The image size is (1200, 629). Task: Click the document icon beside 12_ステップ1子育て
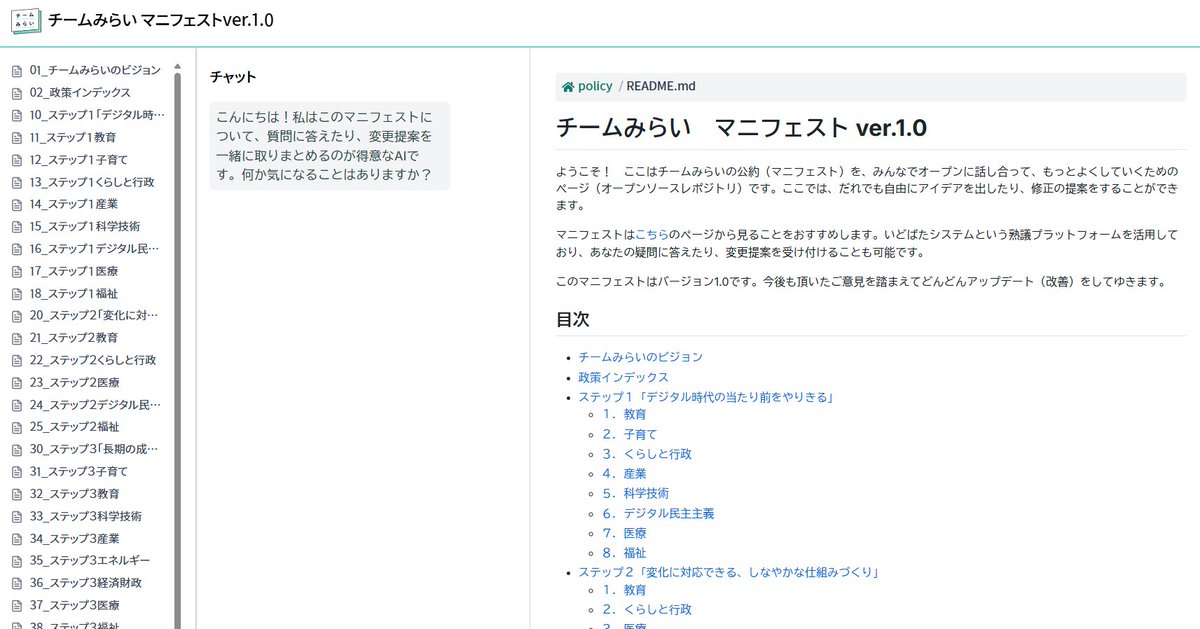17,159
